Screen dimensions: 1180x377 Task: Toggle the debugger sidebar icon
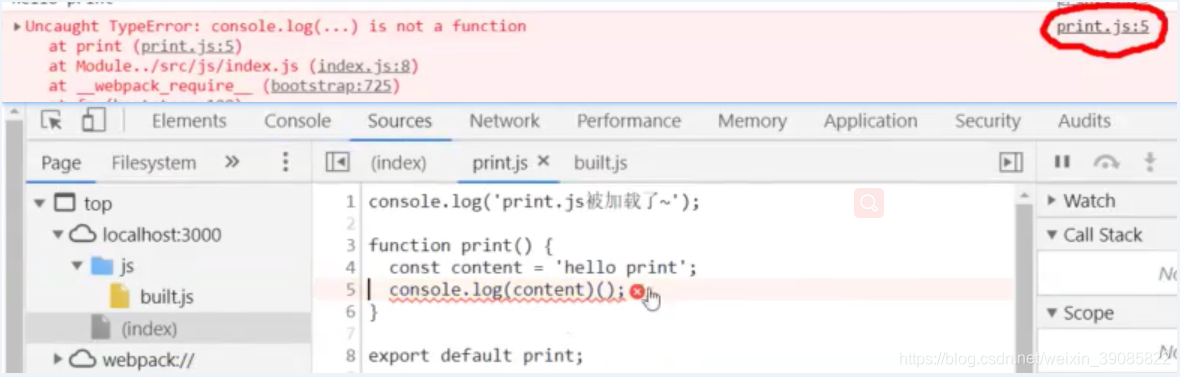[1011, 163]
